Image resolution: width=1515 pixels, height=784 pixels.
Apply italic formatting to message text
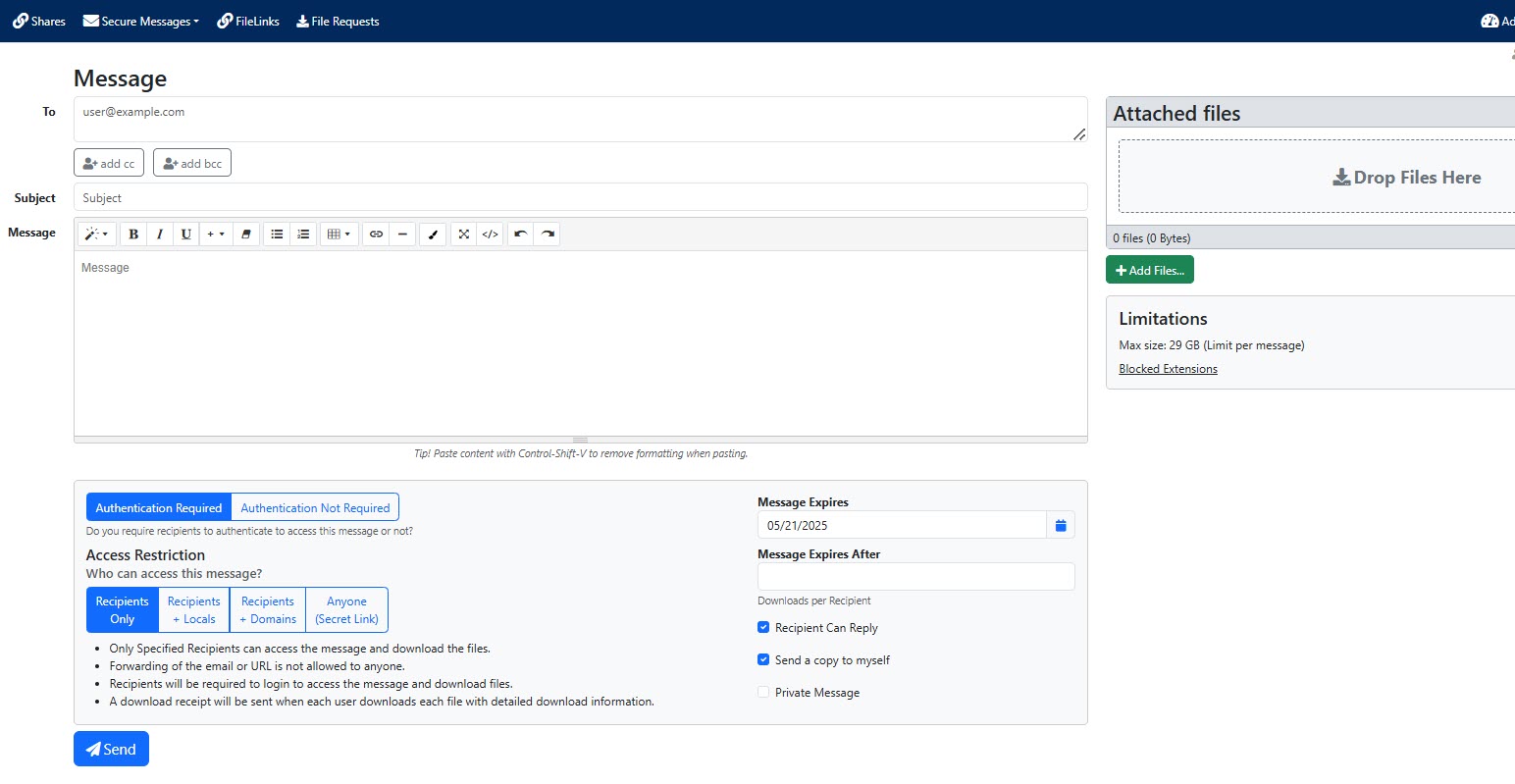160,234
